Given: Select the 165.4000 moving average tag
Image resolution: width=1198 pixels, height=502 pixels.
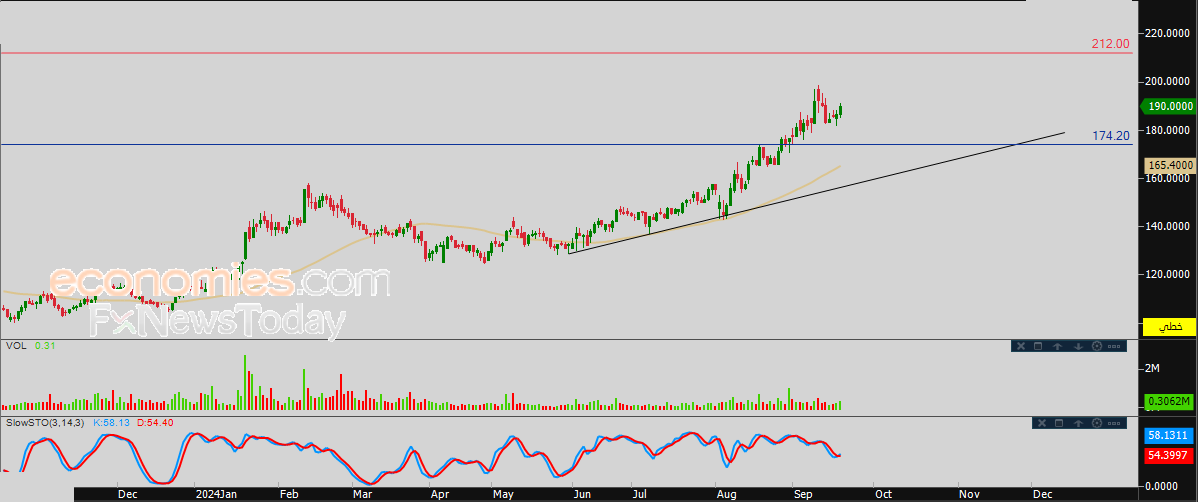Looking at the screenshot, I should 1170,165.
